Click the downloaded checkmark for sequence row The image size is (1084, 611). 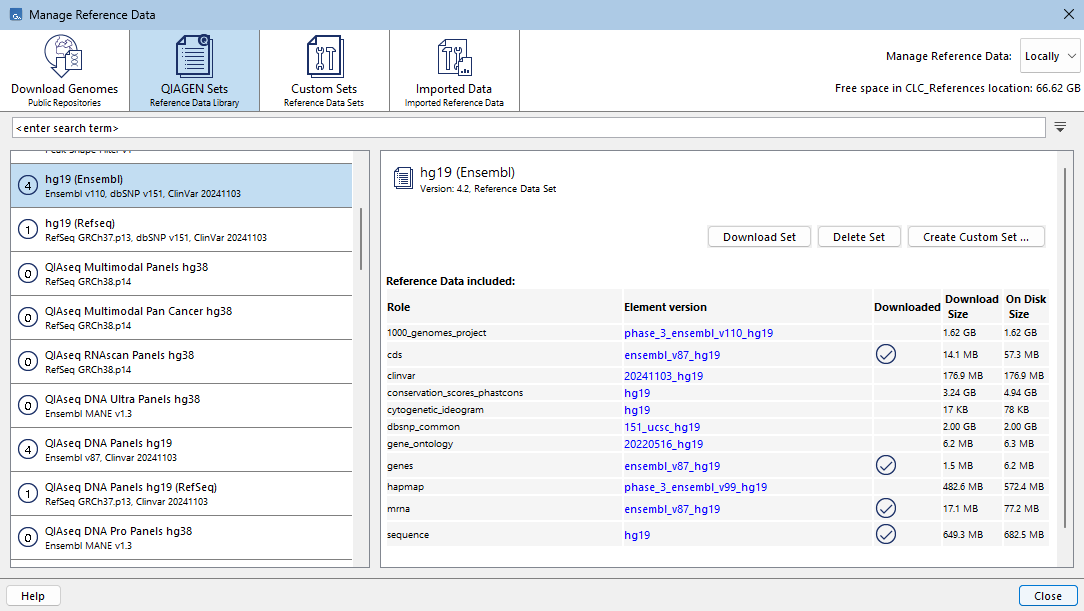[x=885, y=535]
